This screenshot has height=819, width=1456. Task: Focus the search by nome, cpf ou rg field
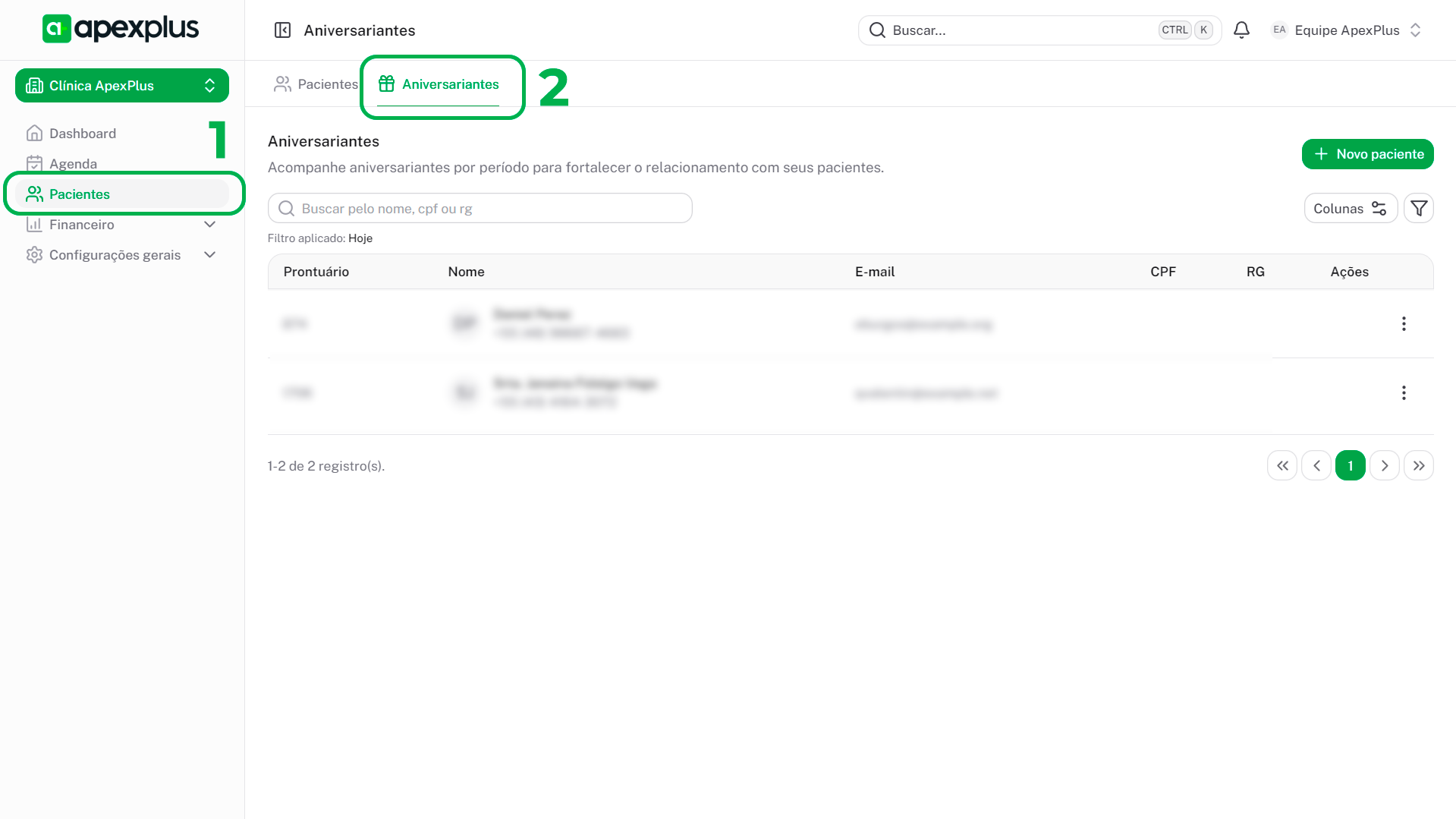coord(480,209)
